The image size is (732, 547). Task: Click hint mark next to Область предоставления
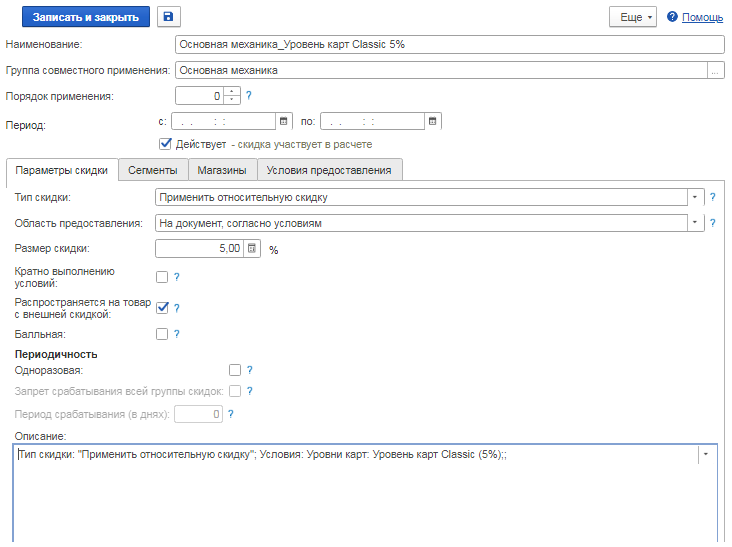click(712, 223)
